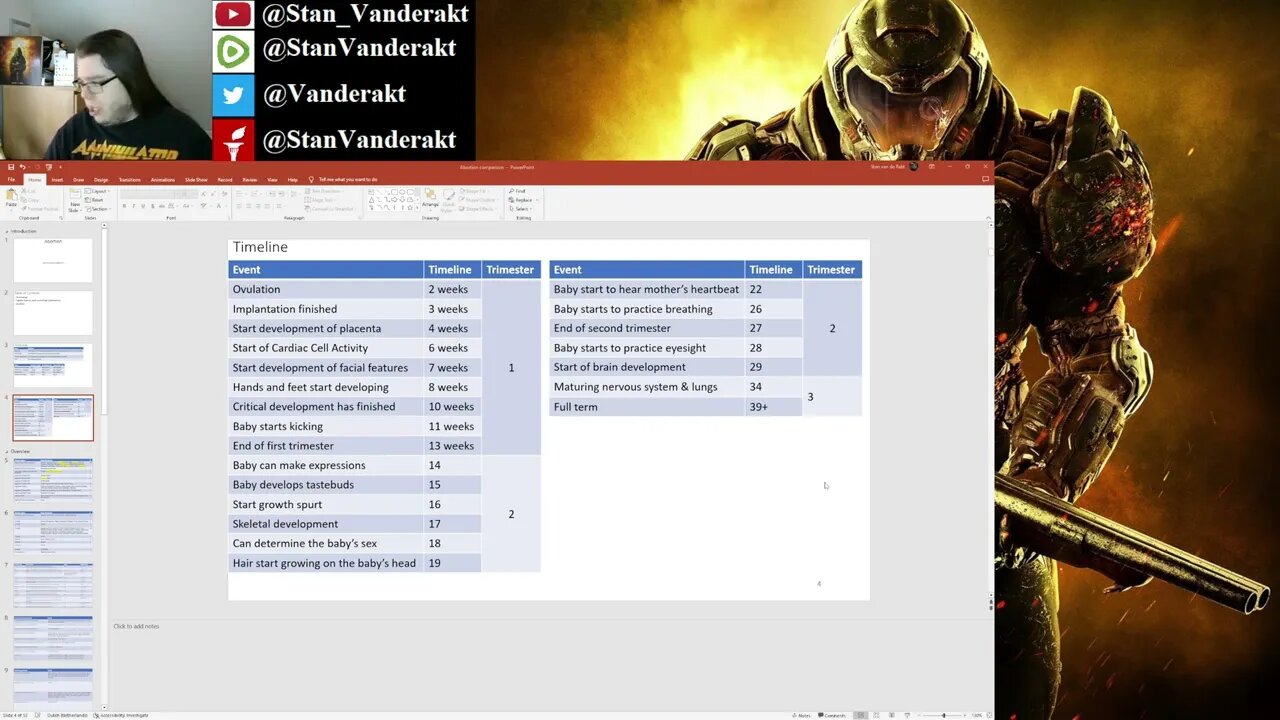Click the Twitter bird icon in overlay

point(233,94)
